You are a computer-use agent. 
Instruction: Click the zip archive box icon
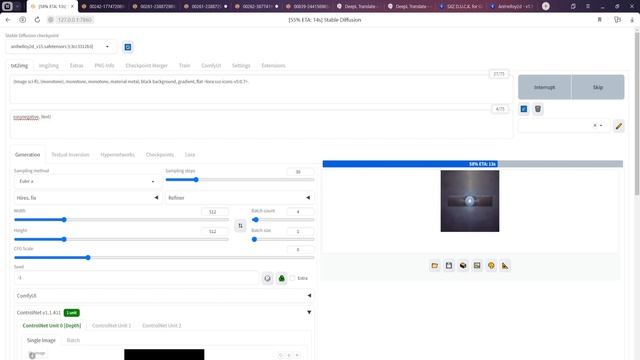pyautogui.click(x=463, y=266)
